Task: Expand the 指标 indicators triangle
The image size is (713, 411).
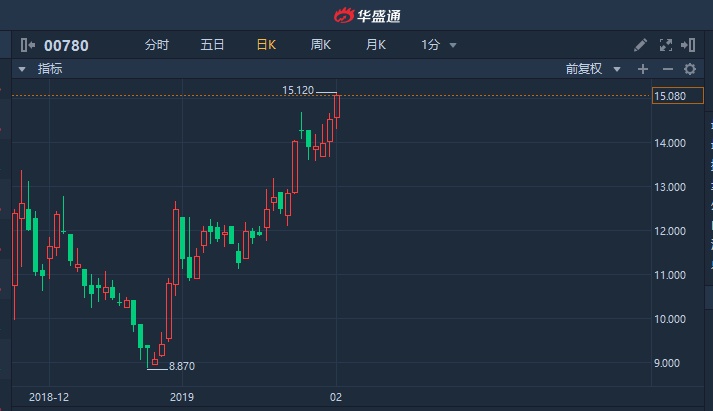Action: click(22, 69)
